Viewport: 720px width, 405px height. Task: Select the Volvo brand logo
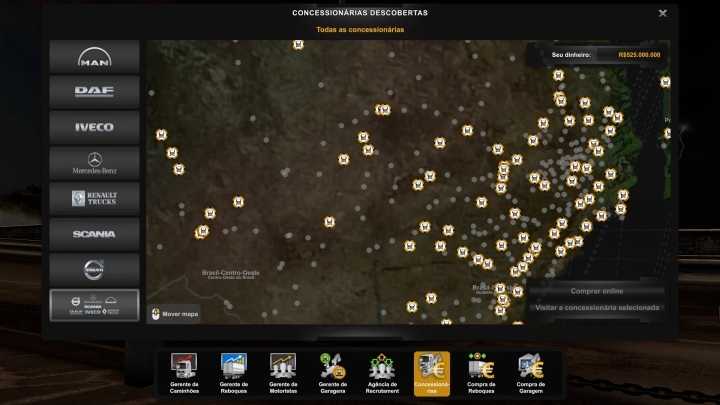(94, 270)
